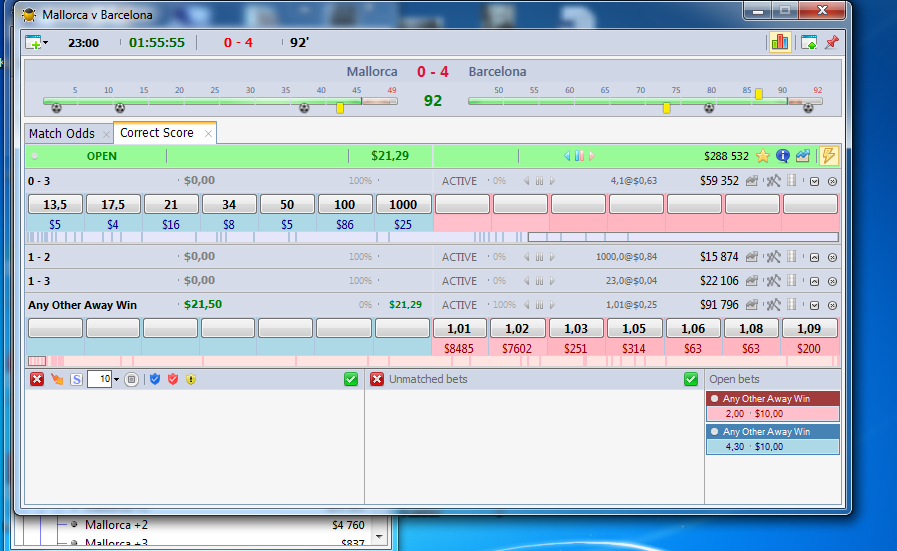Close the Correct Score tab
The height and width of the screenshot is (551, 897).
[x=208, y=133]
